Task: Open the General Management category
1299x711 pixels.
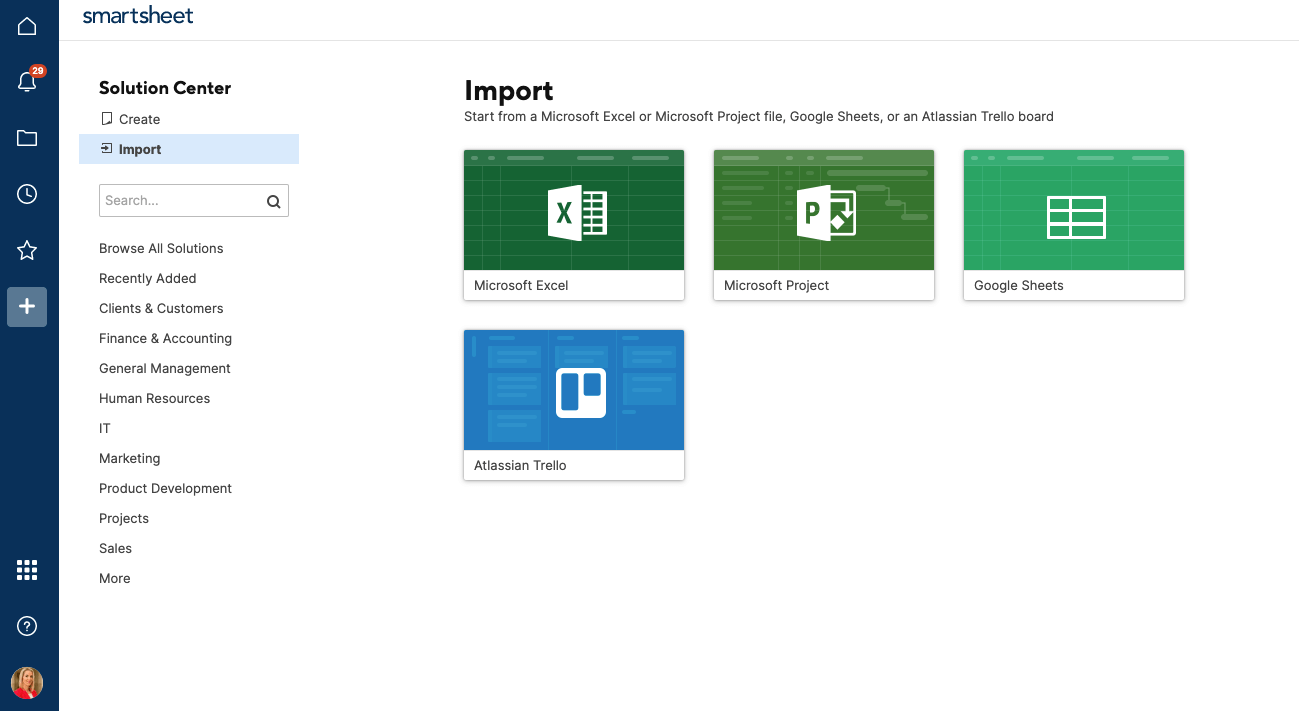Action: coord(165,368)
